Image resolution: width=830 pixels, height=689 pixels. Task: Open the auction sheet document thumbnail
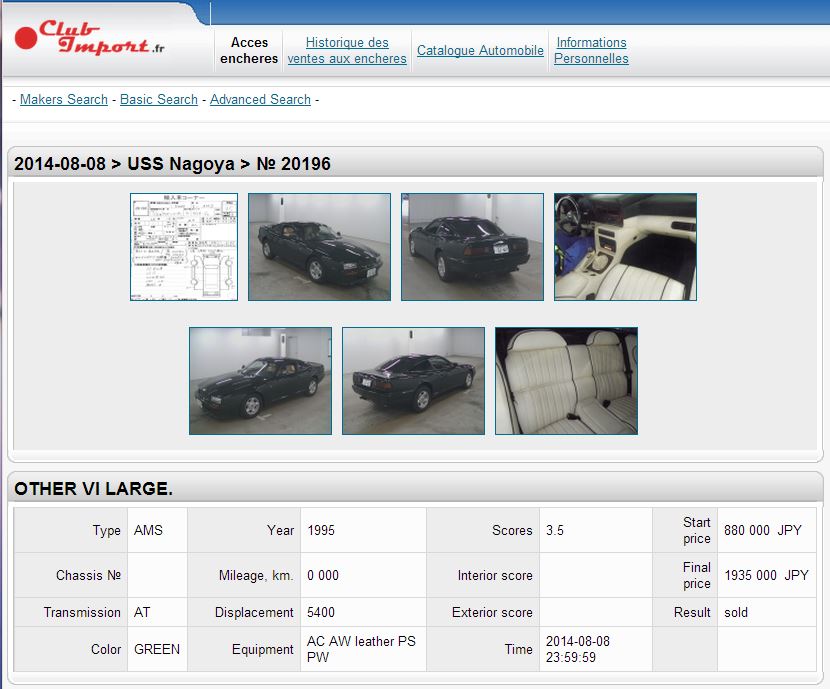184,247
